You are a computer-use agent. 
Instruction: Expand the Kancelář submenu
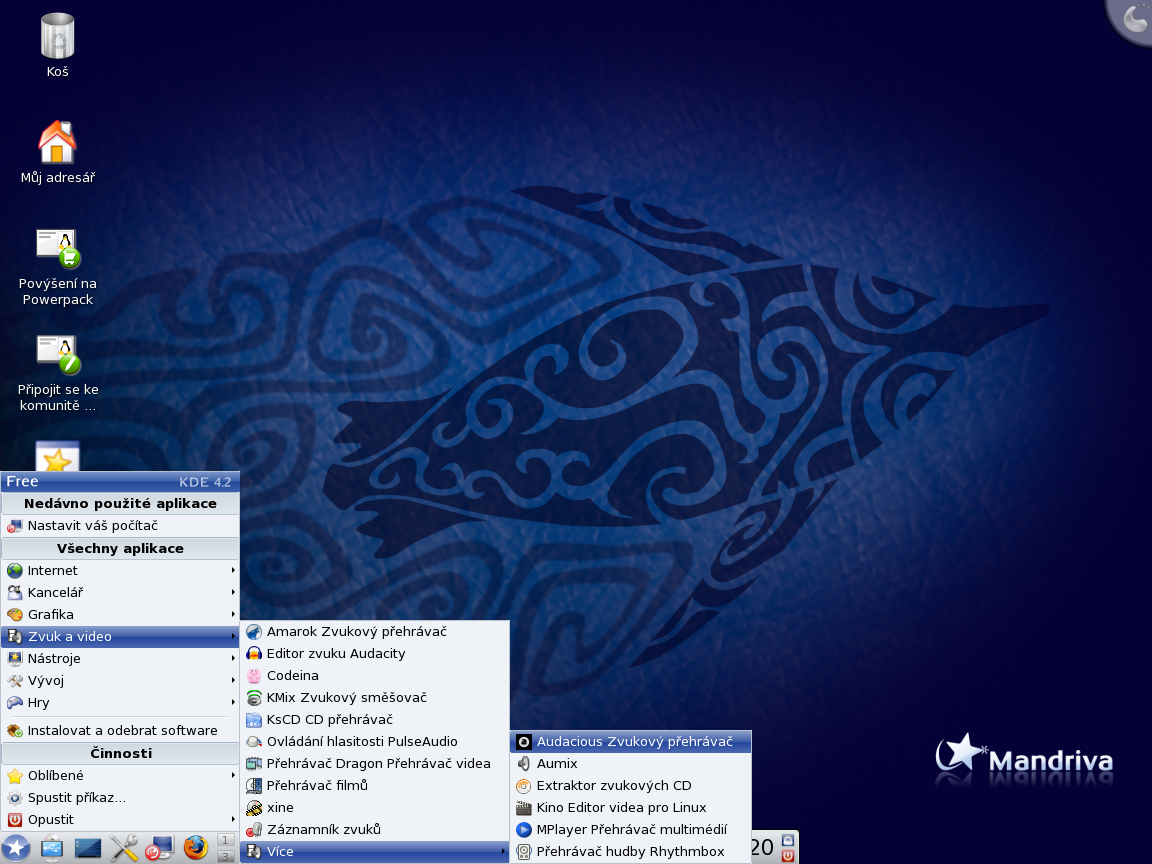[120, 593]
